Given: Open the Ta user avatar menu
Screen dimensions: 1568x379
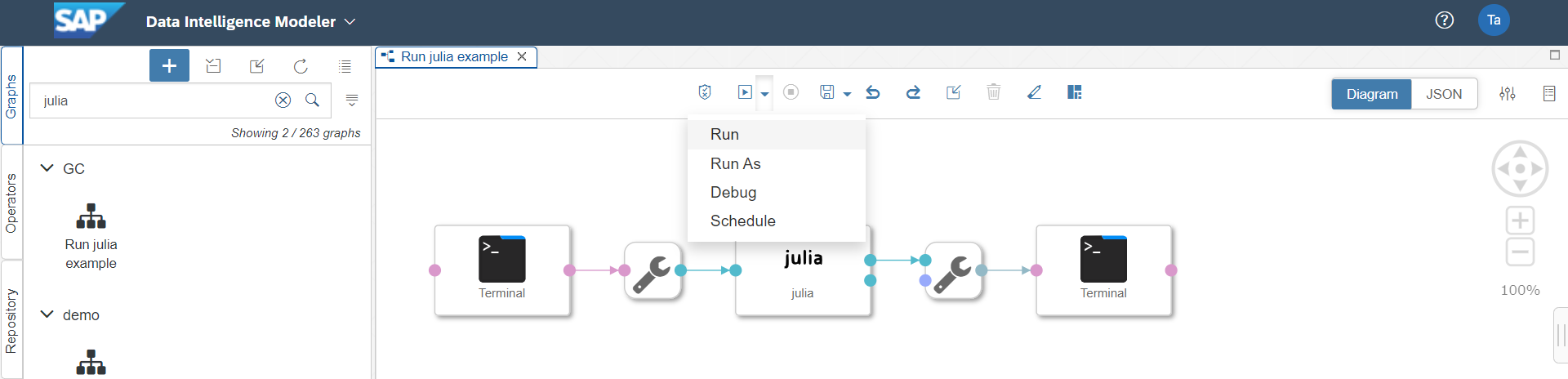Looking at the screenshot, I should tap(1494, 20).
